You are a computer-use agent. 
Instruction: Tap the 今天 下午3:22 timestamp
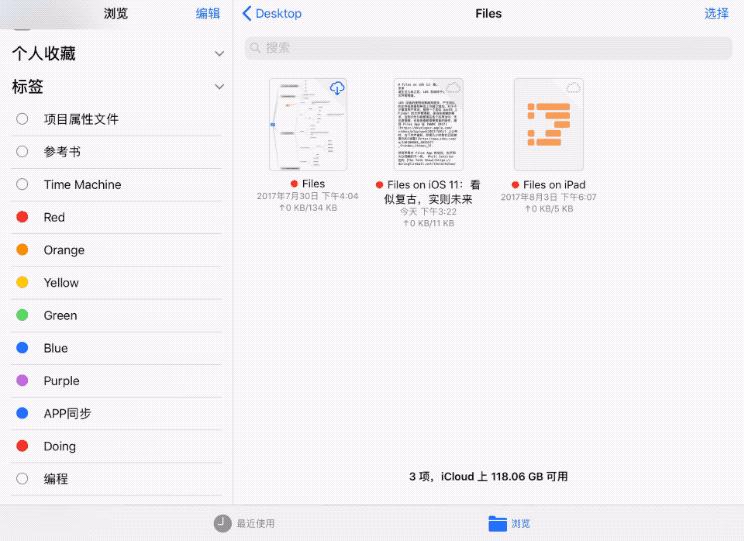[x=428, y=212]
